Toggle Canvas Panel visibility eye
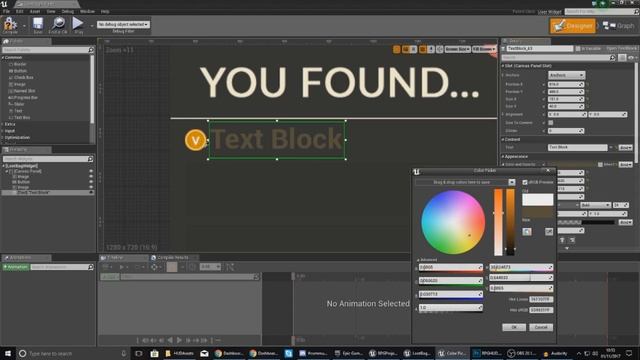The height and width of the screenshot is (360, 640). (x=91, y=171)
